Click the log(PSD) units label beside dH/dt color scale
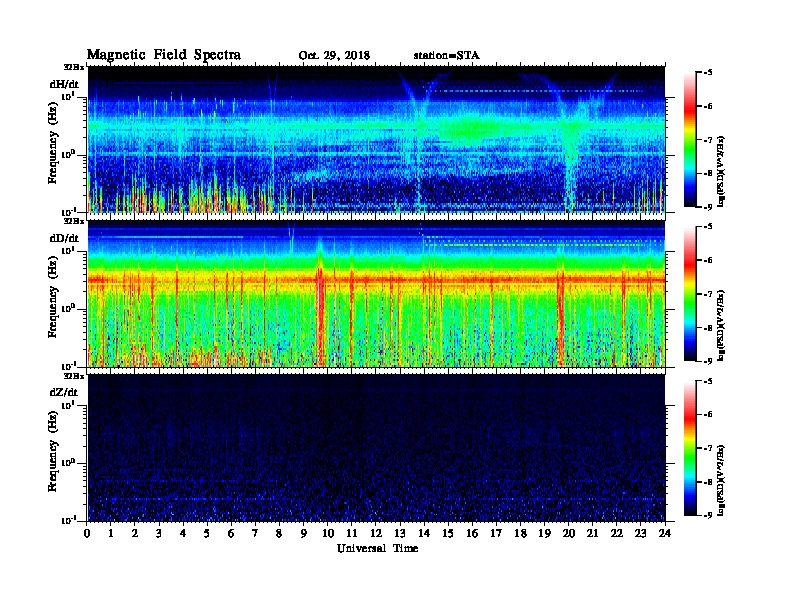Image resolution: width=792 pixels, height=612 pixels. [x=721, y=172]
